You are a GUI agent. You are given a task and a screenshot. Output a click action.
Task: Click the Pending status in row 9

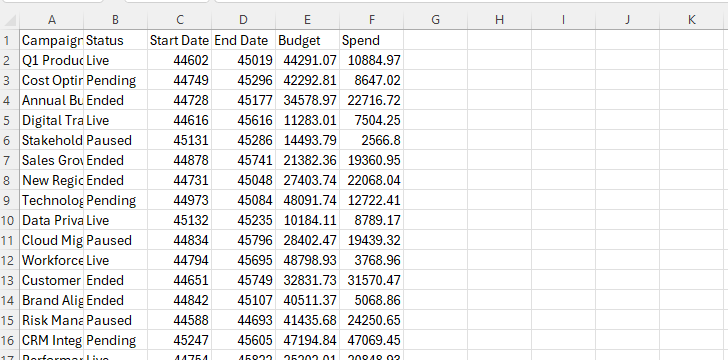click(116, 200)
